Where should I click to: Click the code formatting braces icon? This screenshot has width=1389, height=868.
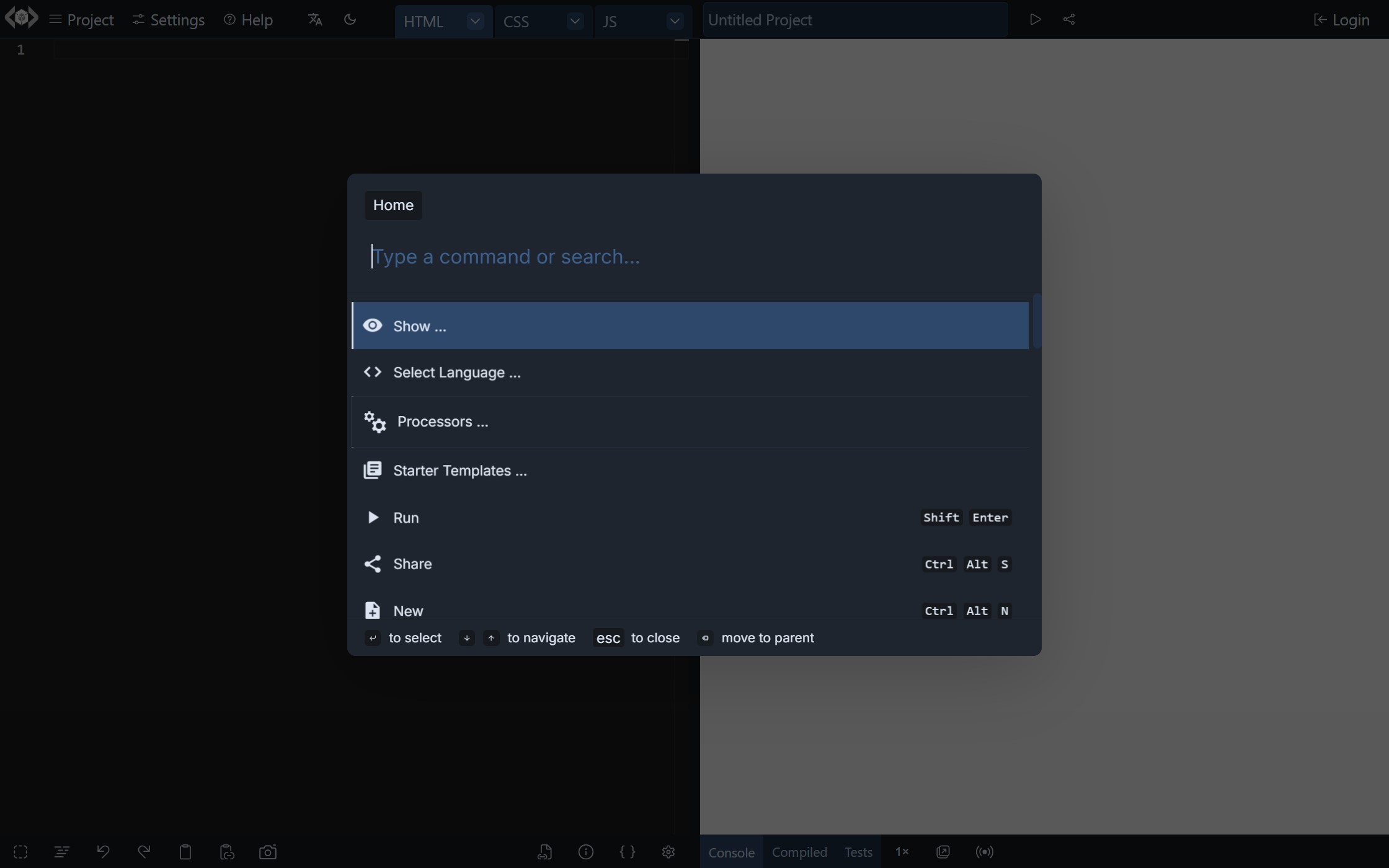click(628, 852)
